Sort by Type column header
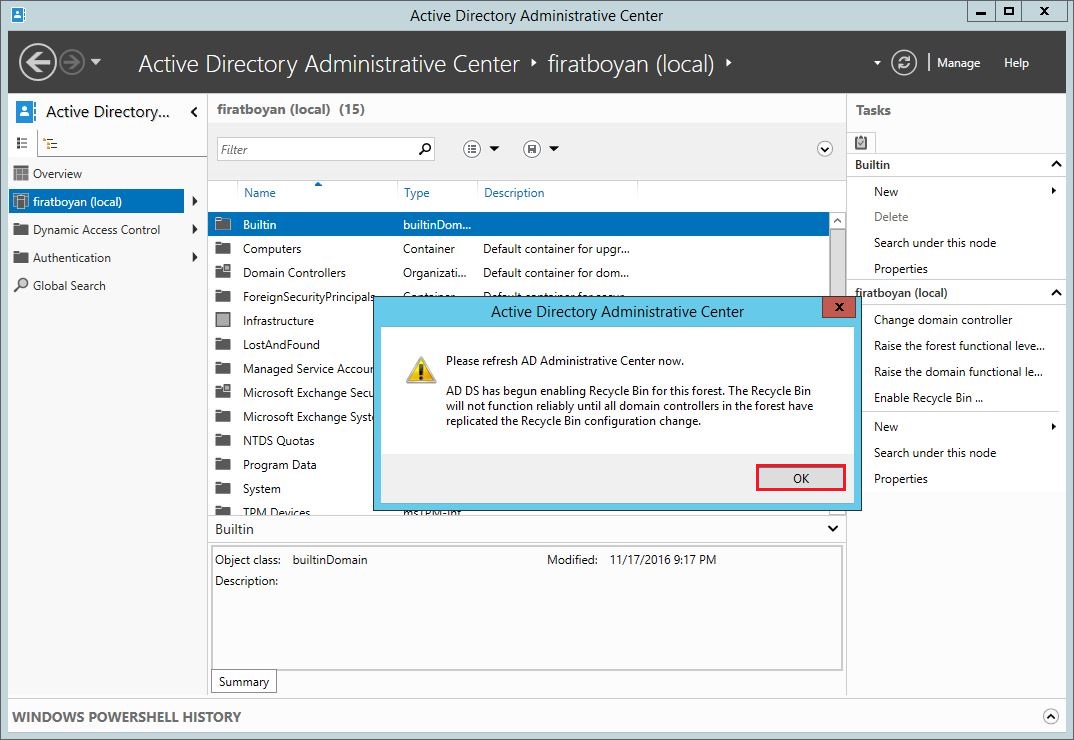1074x740 pixels. (x=416, y=193)
